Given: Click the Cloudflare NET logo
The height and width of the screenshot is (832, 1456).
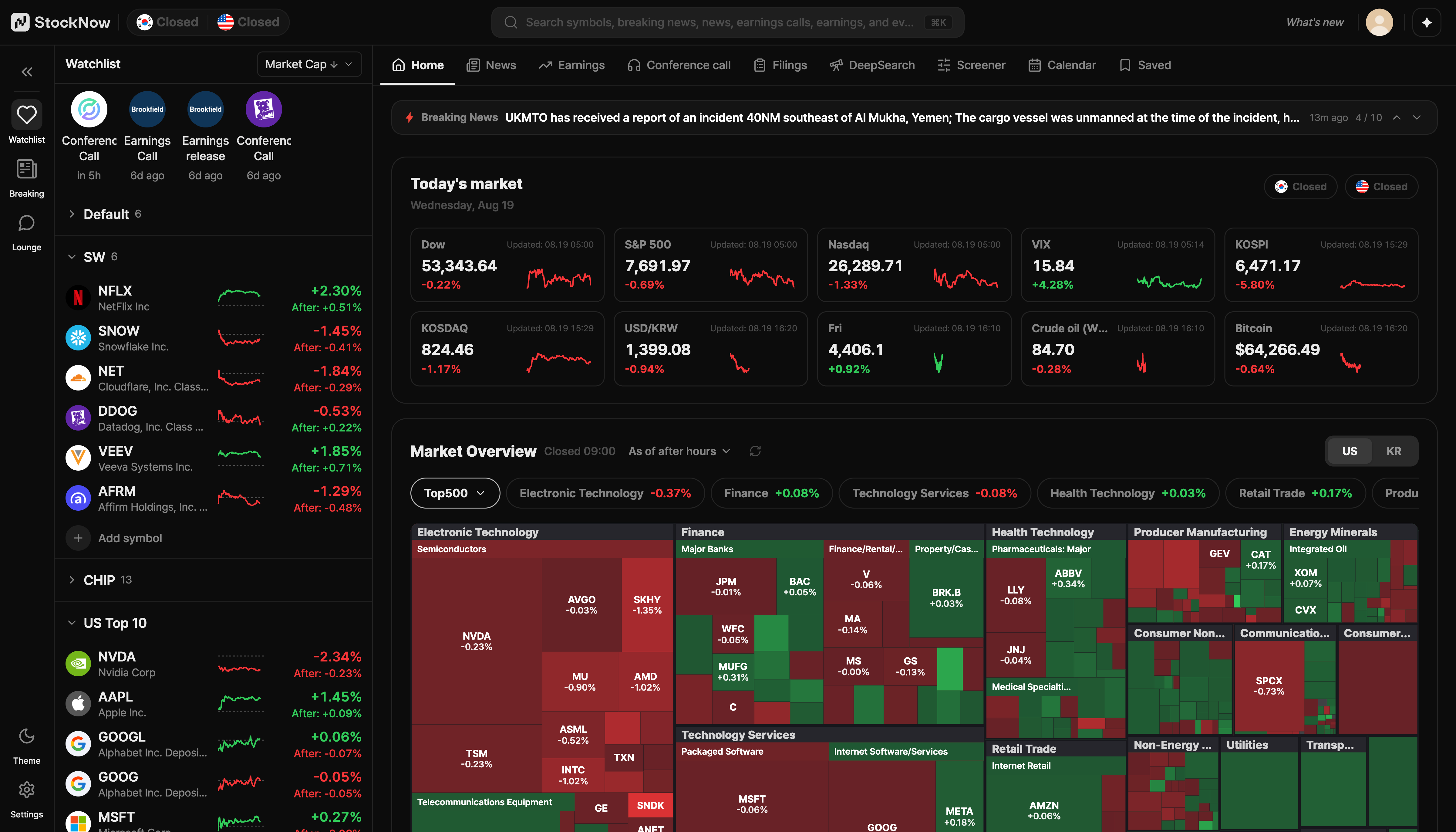Looking at the screenshot, I should [78, 378].
